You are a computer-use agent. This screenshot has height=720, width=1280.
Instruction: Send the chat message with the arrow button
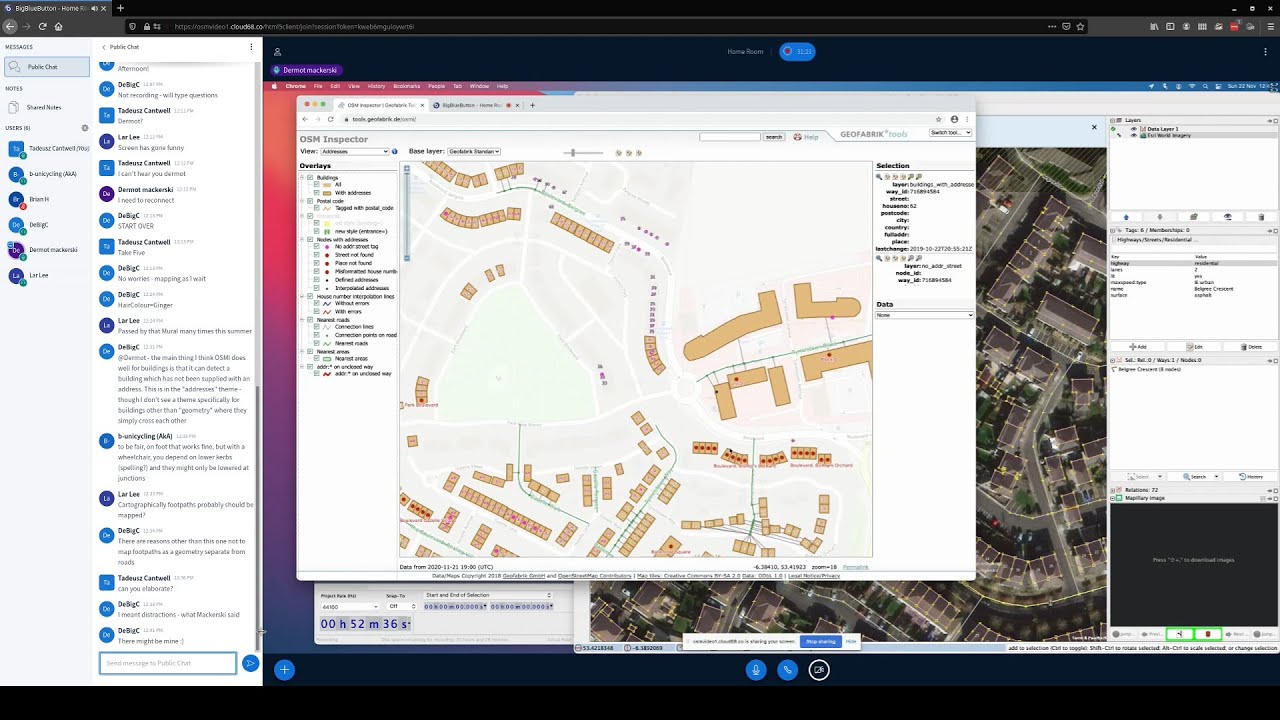coord(250,663)
